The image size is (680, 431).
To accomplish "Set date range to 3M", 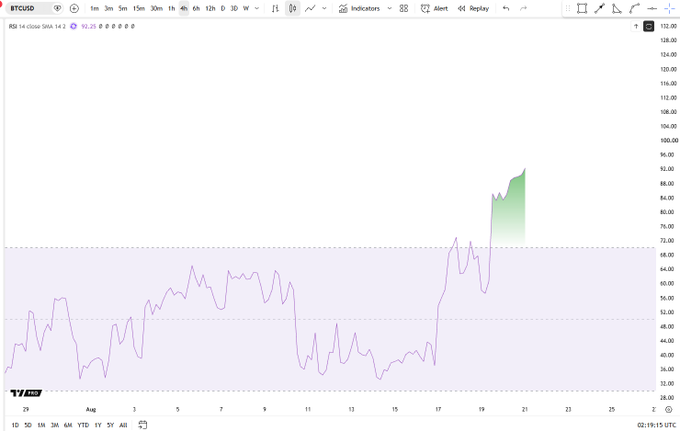I will [55, 425].
